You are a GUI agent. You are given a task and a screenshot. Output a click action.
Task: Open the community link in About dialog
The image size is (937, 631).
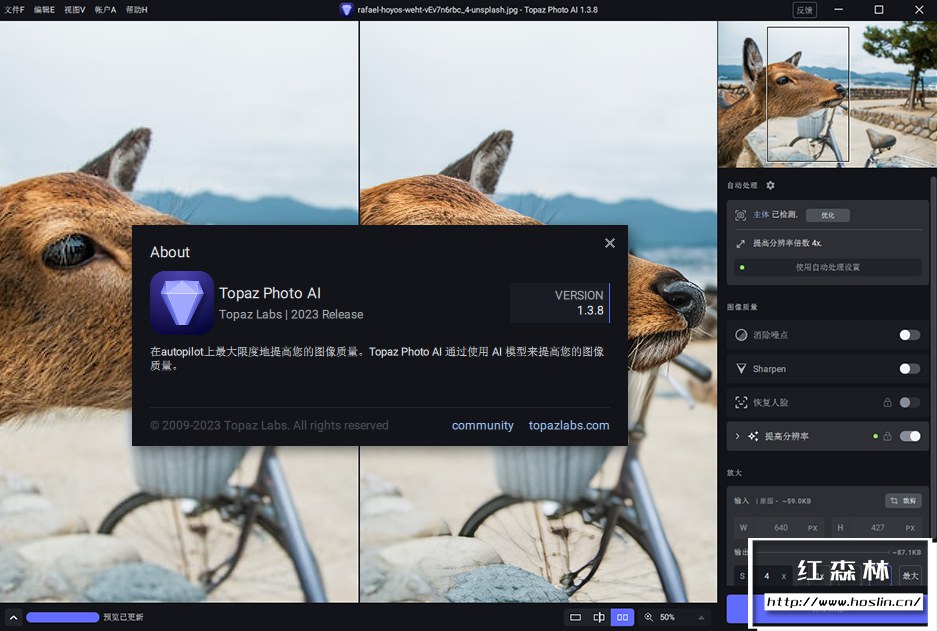pos(482,425)
